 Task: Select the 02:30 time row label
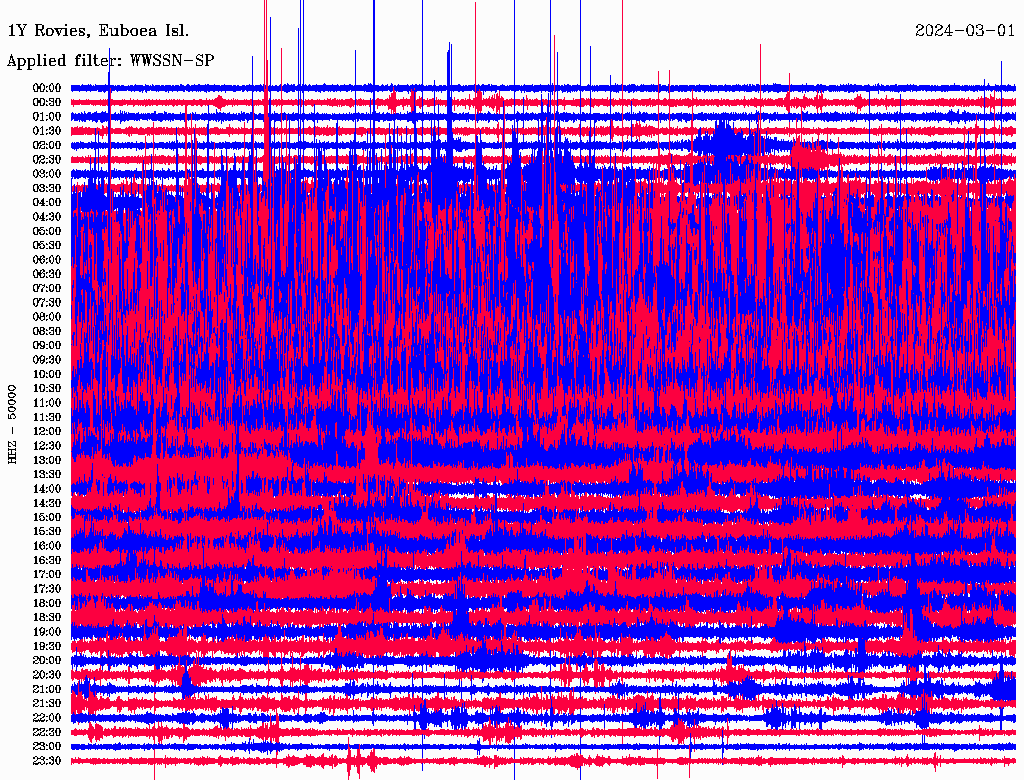point(48,160)
